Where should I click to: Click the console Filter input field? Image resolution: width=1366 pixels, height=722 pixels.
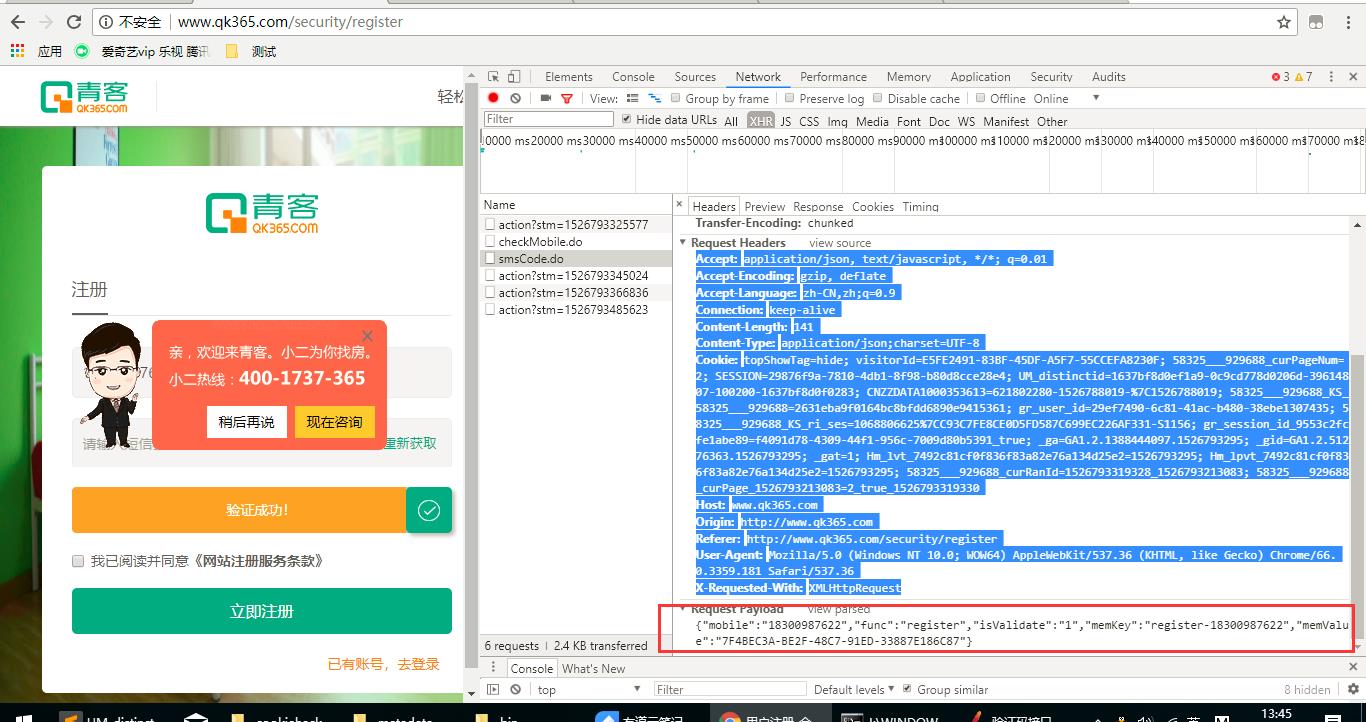point(730,689)
